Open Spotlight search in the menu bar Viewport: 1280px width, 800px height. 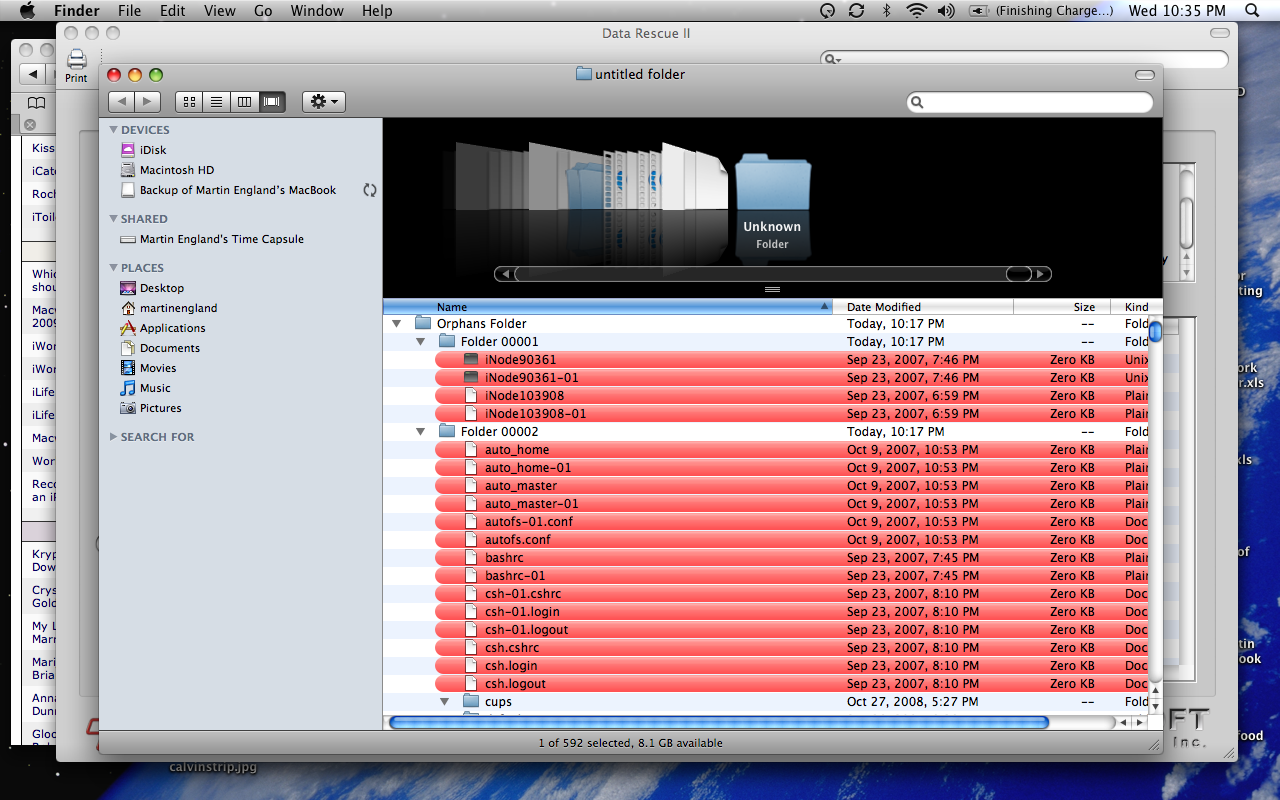[x=1252, y=11]
